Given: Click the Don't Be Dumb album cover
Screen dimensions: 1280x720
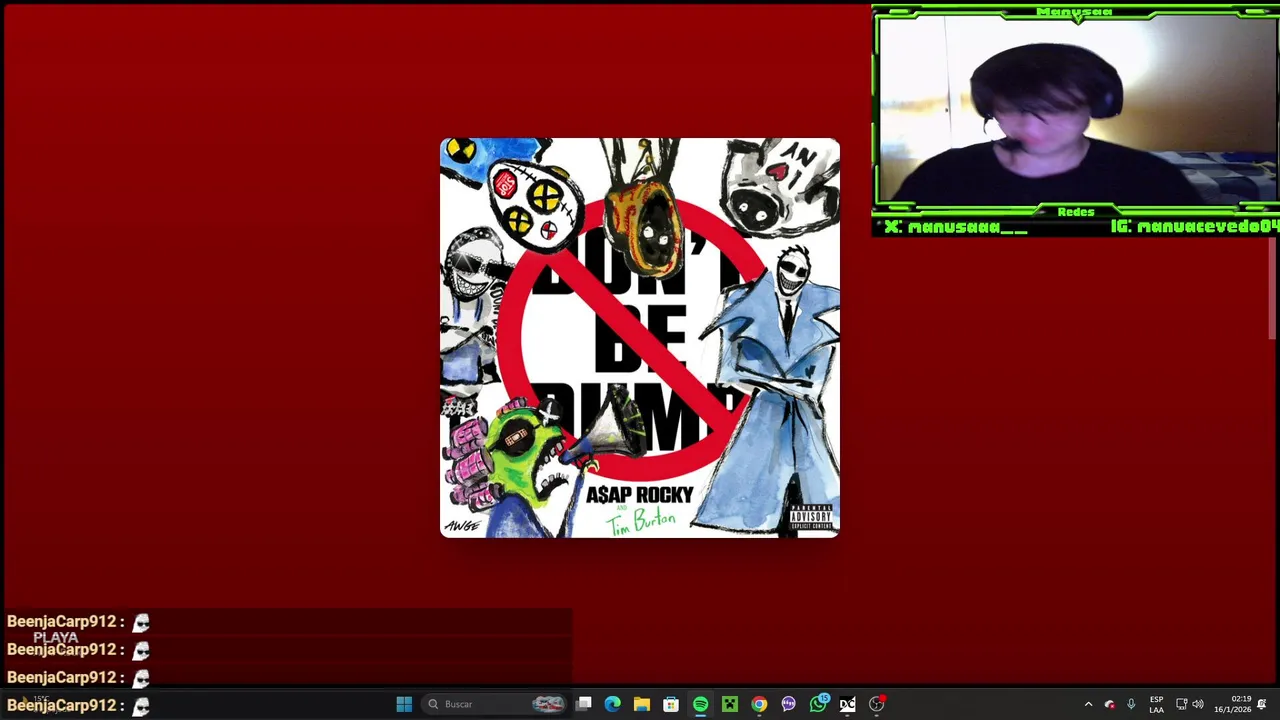Looking at the screenshot, I should 640,338.
